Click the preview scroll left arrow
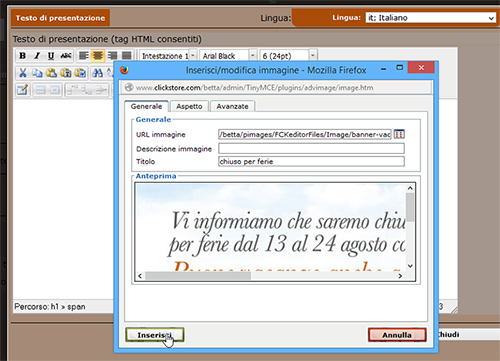500x361 pixels. coord(140,276)
